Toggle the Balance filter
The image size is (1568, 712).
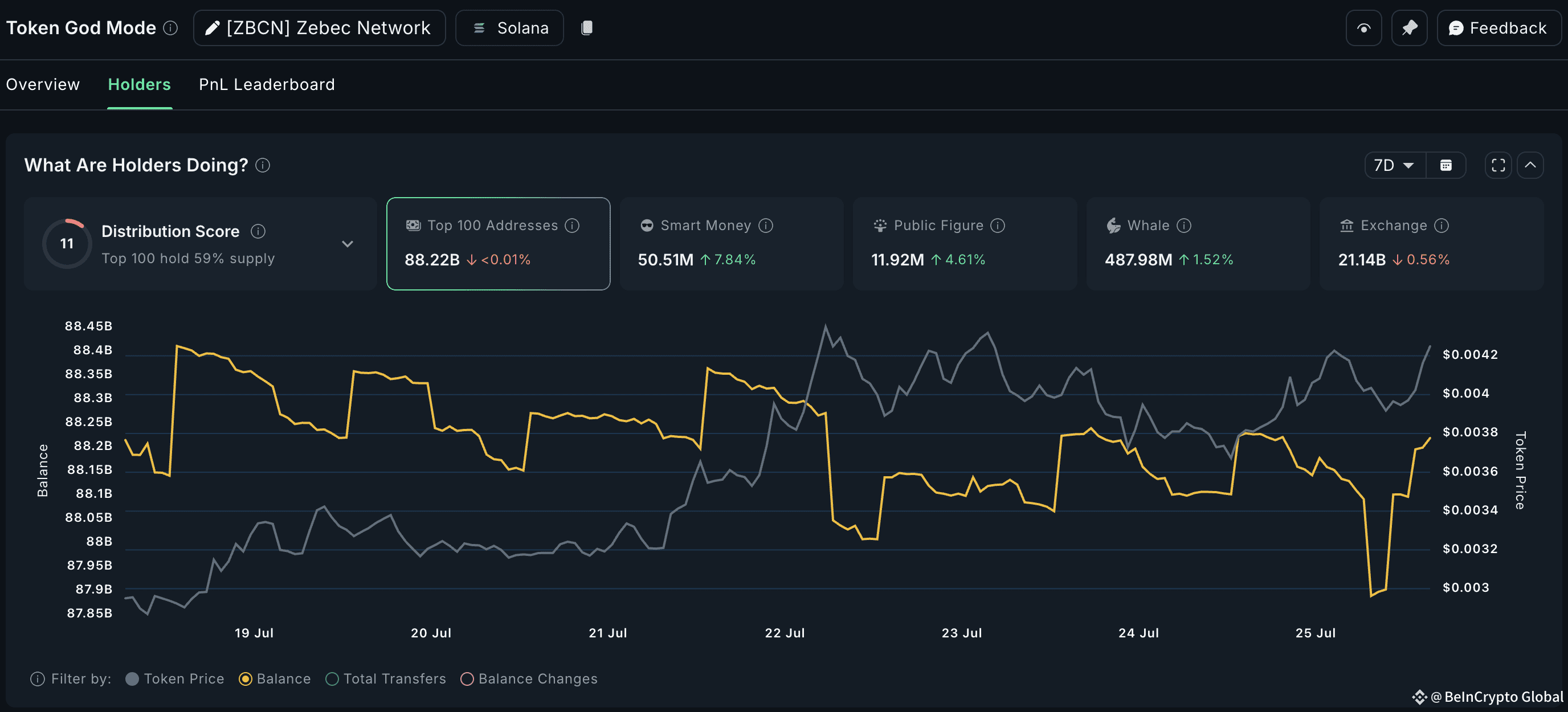click(276, 679)
